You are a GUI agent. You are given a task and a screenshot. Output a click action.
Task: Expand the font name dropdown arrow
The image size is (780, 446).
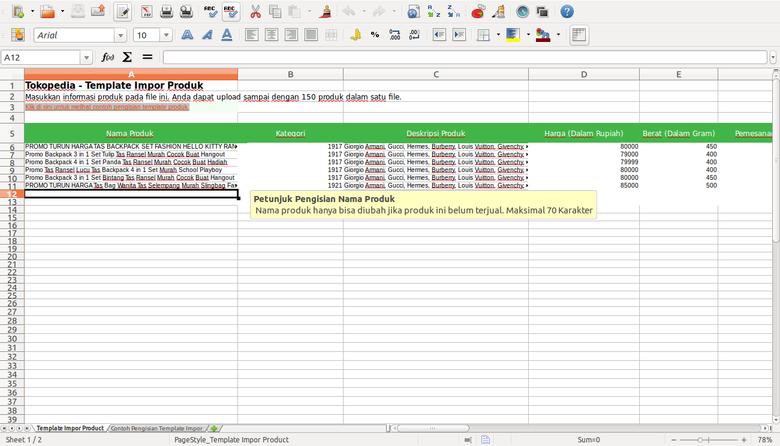tap(120, 35)
